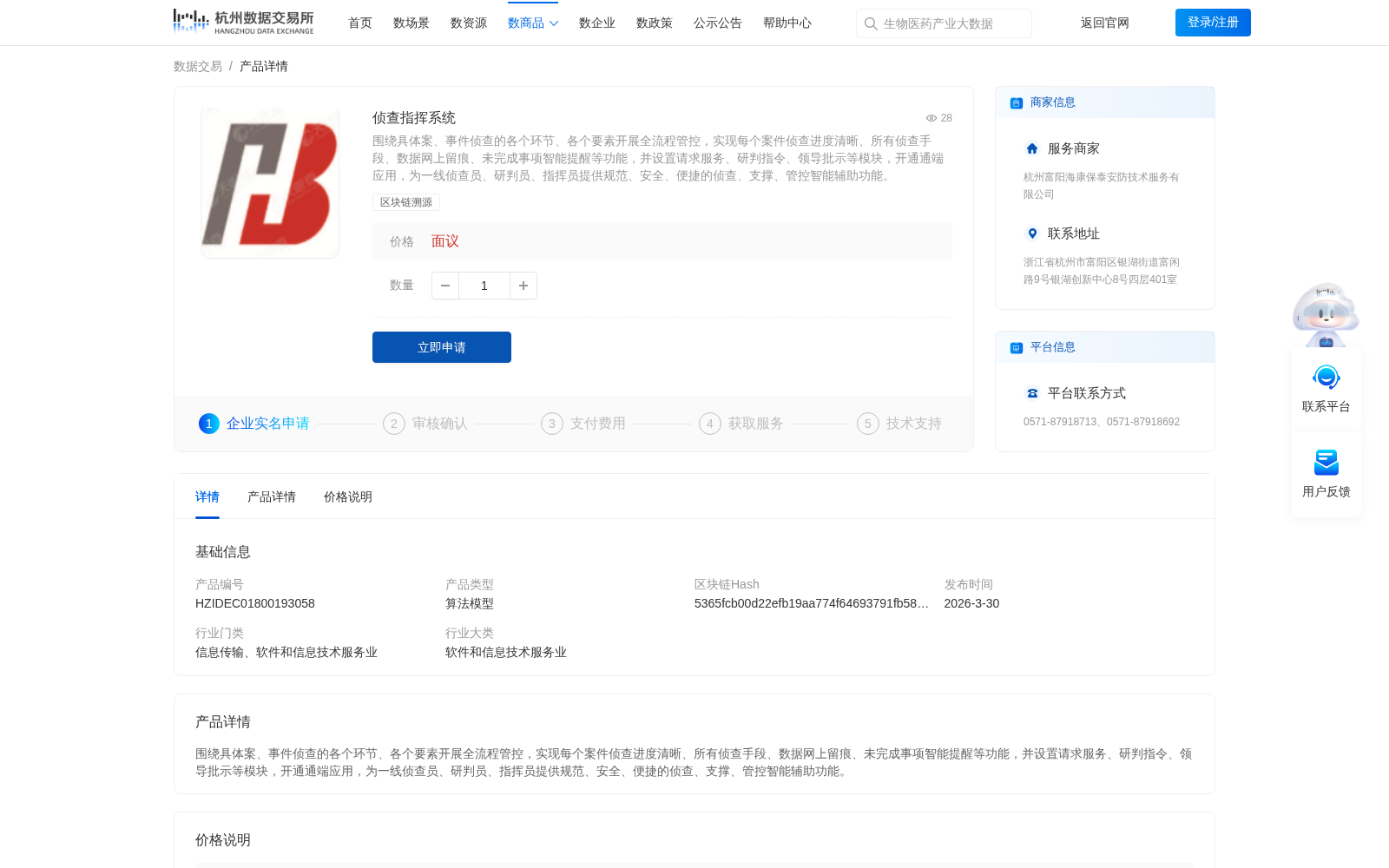1389x868 pixels.
Task: Focus the 生物医药产业大数据 search box
Action: pyautogui.click(x=944, y=23)
